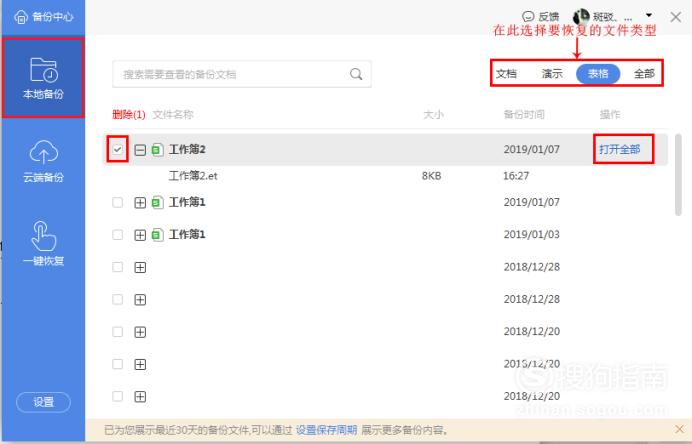Check the box for second 2018/12/20 row
The height and width of the screenshot is (444, 692).
(117, 364)
